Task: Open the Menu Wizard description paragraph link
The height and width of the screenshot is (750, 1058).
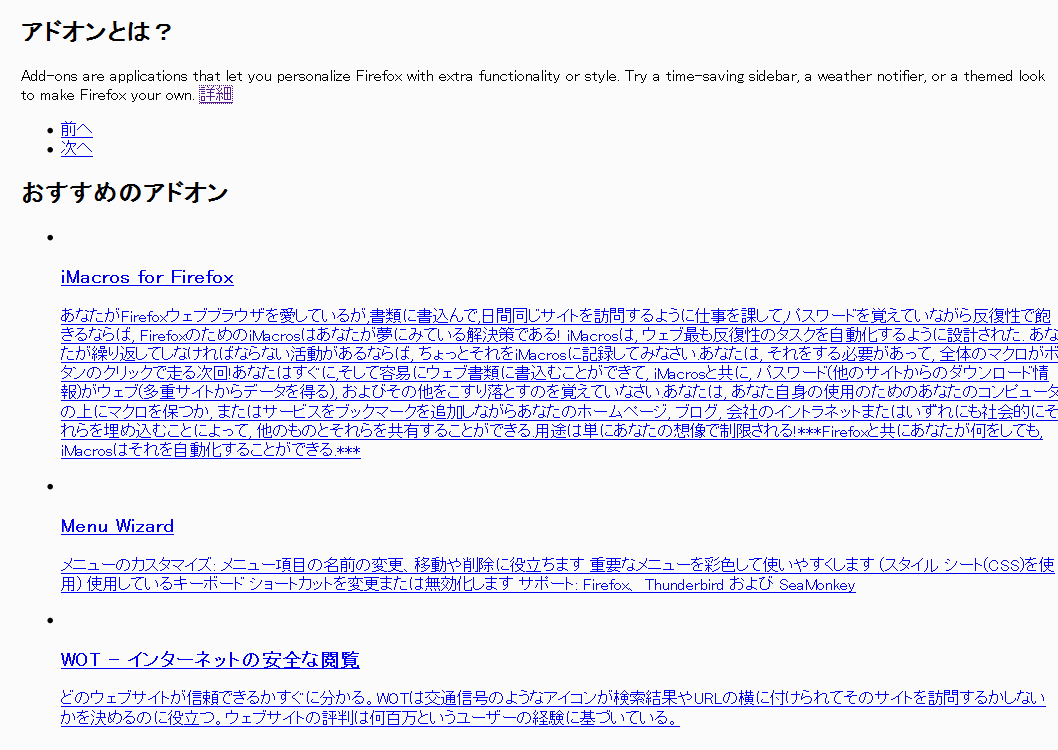Action: click(x=557, y=574)
